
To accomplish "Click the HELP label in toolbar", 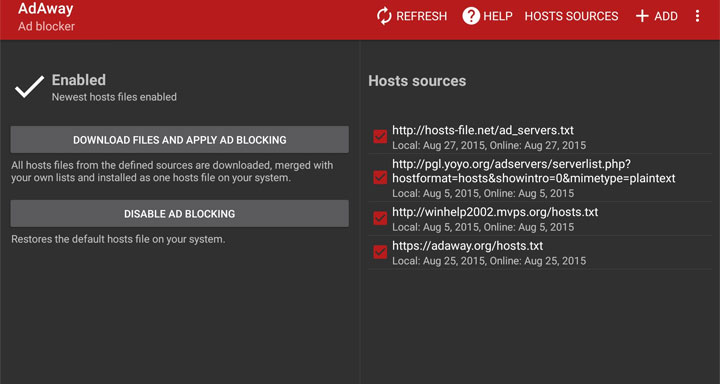I will [x=498, y=16].
